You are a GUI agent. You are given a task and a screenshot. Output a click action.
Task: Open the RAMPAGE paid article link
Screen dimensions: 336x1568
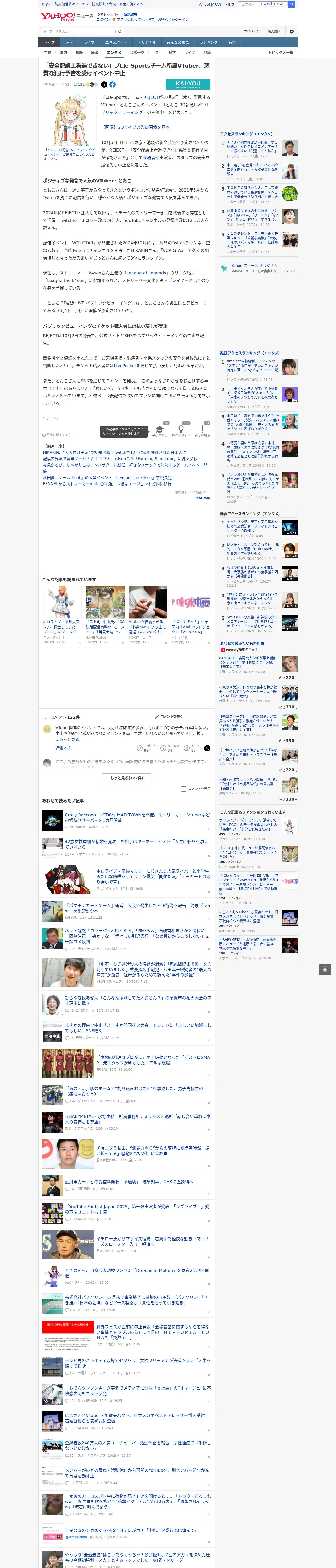coord(248,662)
